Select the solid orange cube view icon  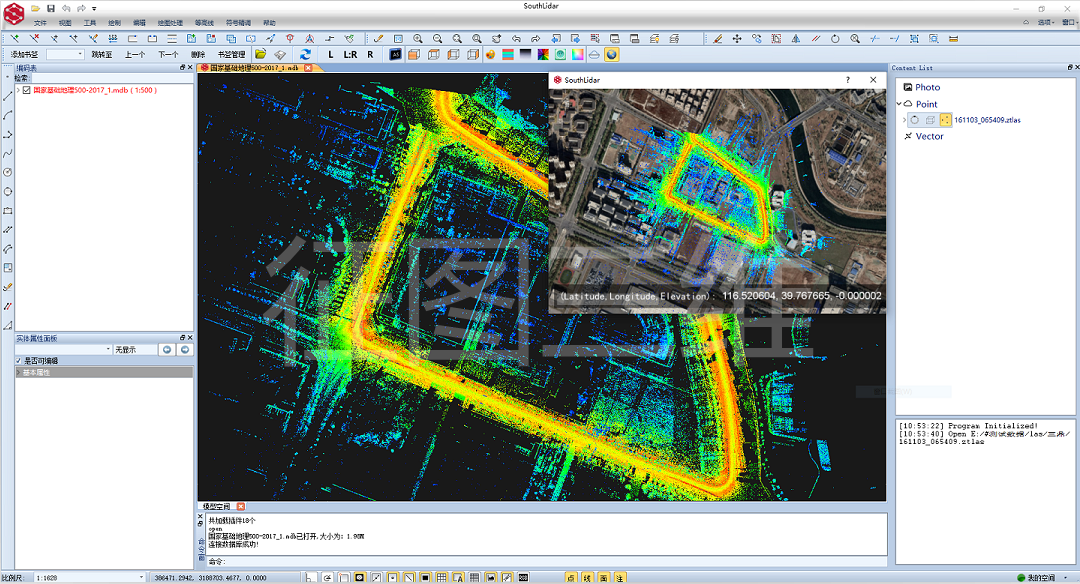(x=414, y=54)
